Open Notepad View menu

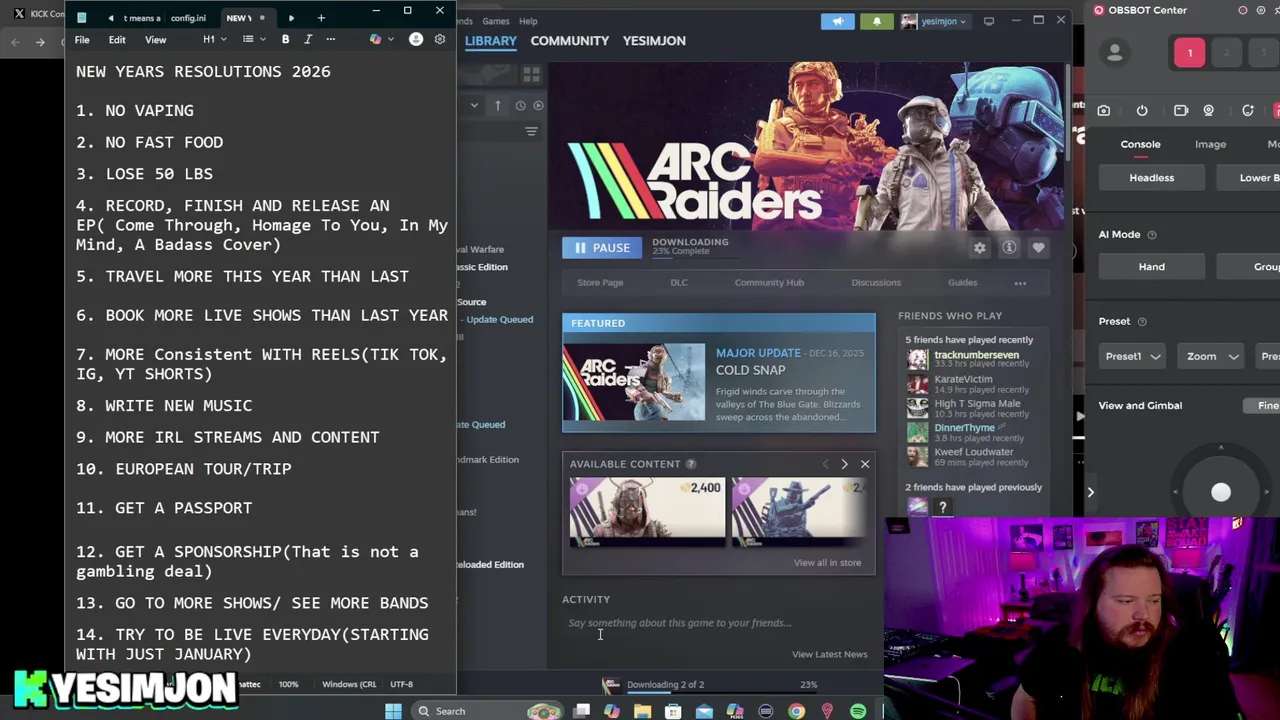[155, 40]
